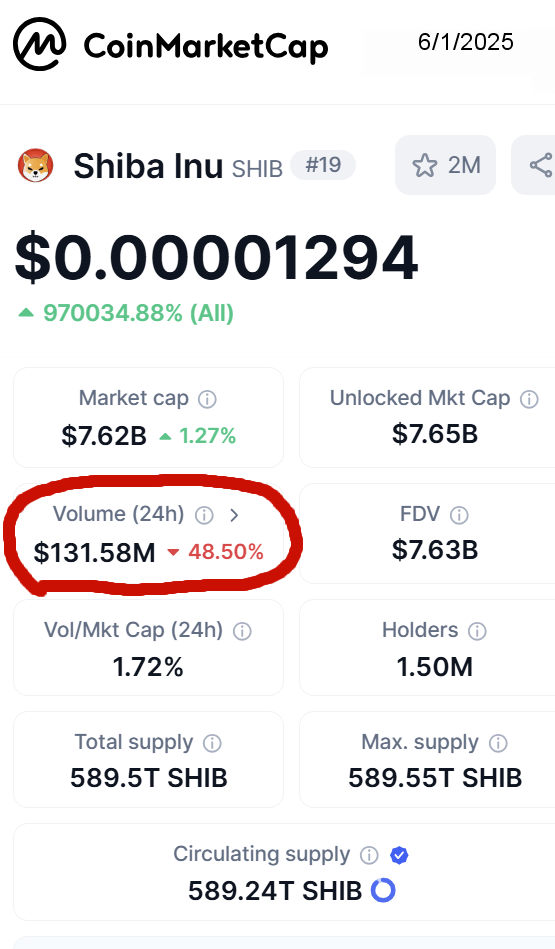This screenshot has height=949, width=555.
Task: Click the Shiba Inu coin avatar
Action: [35, 165]
